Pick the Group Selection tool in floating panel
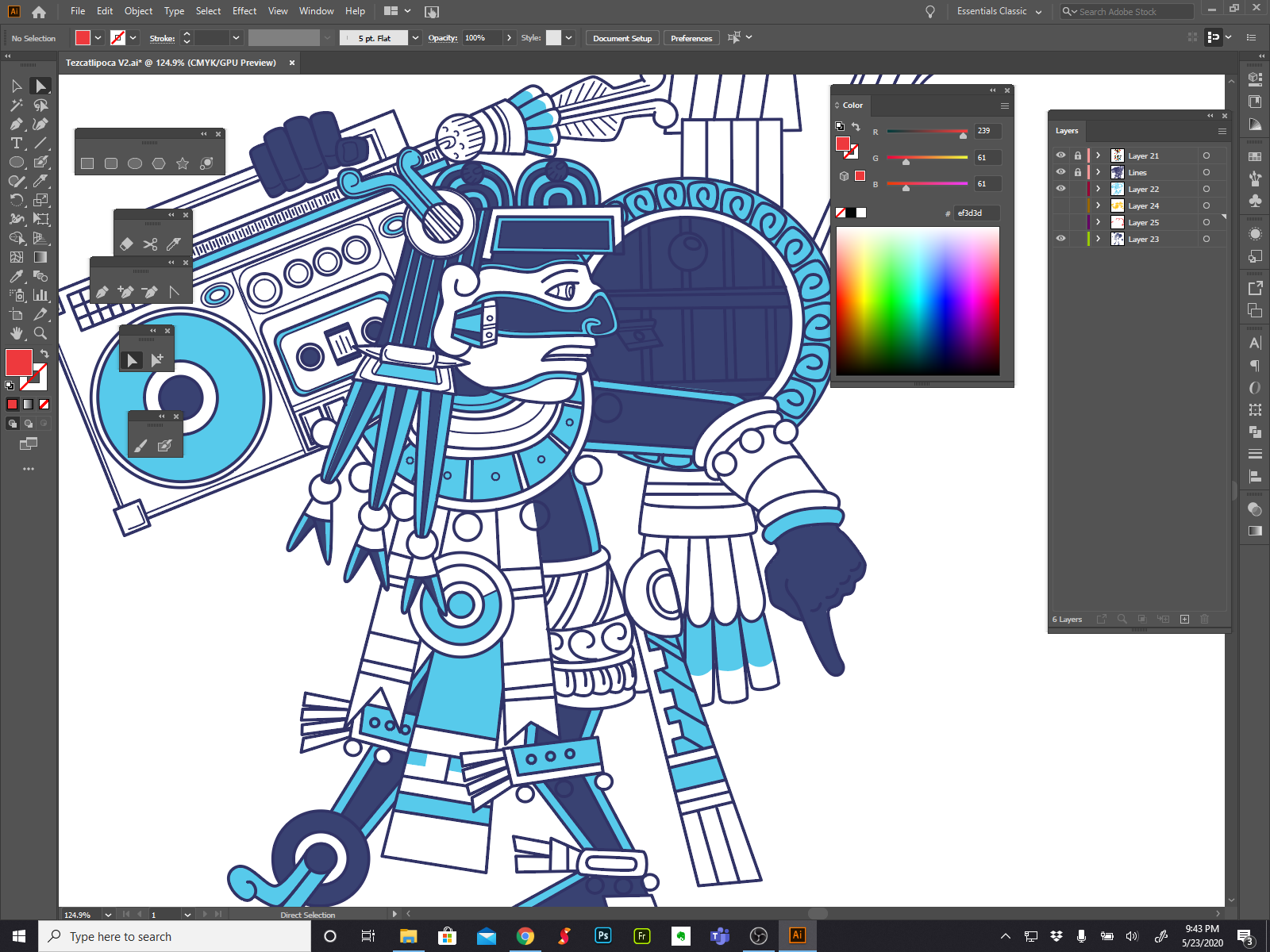Viewport: 1270px width, 952px height. [156, 360]
